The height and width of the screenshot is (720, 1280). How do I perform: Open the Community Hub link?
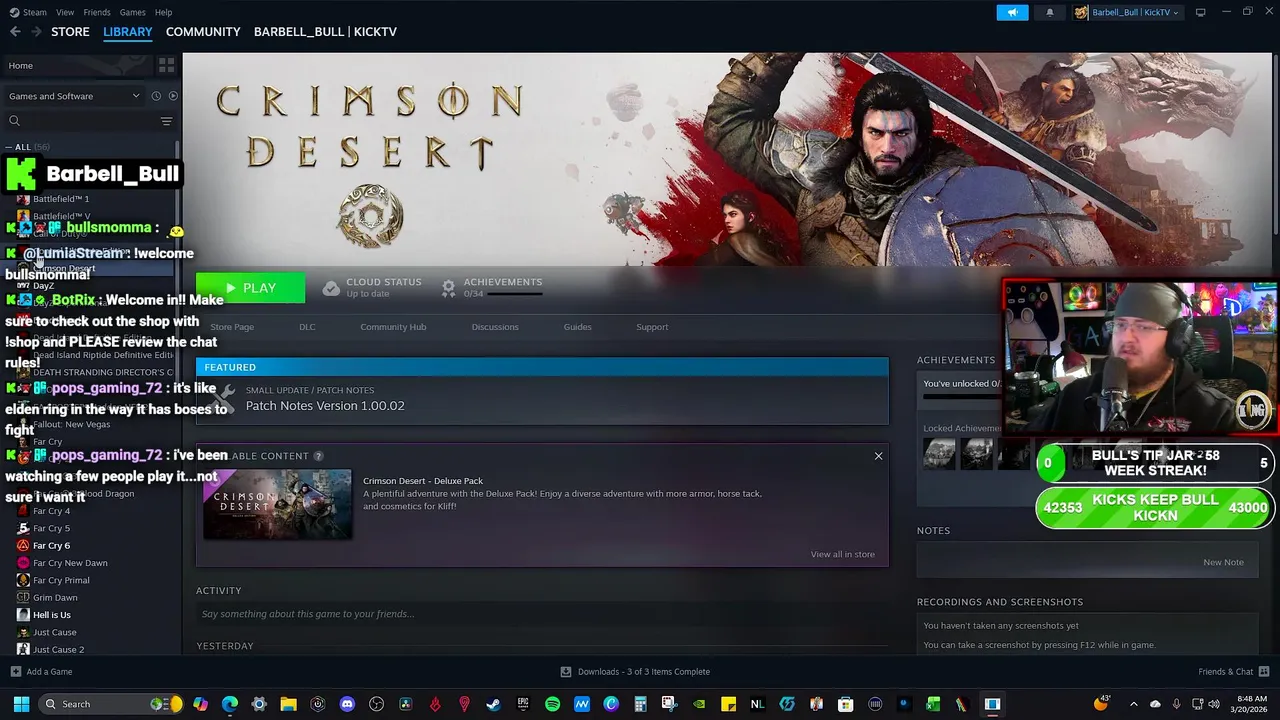tap(393, 327)
